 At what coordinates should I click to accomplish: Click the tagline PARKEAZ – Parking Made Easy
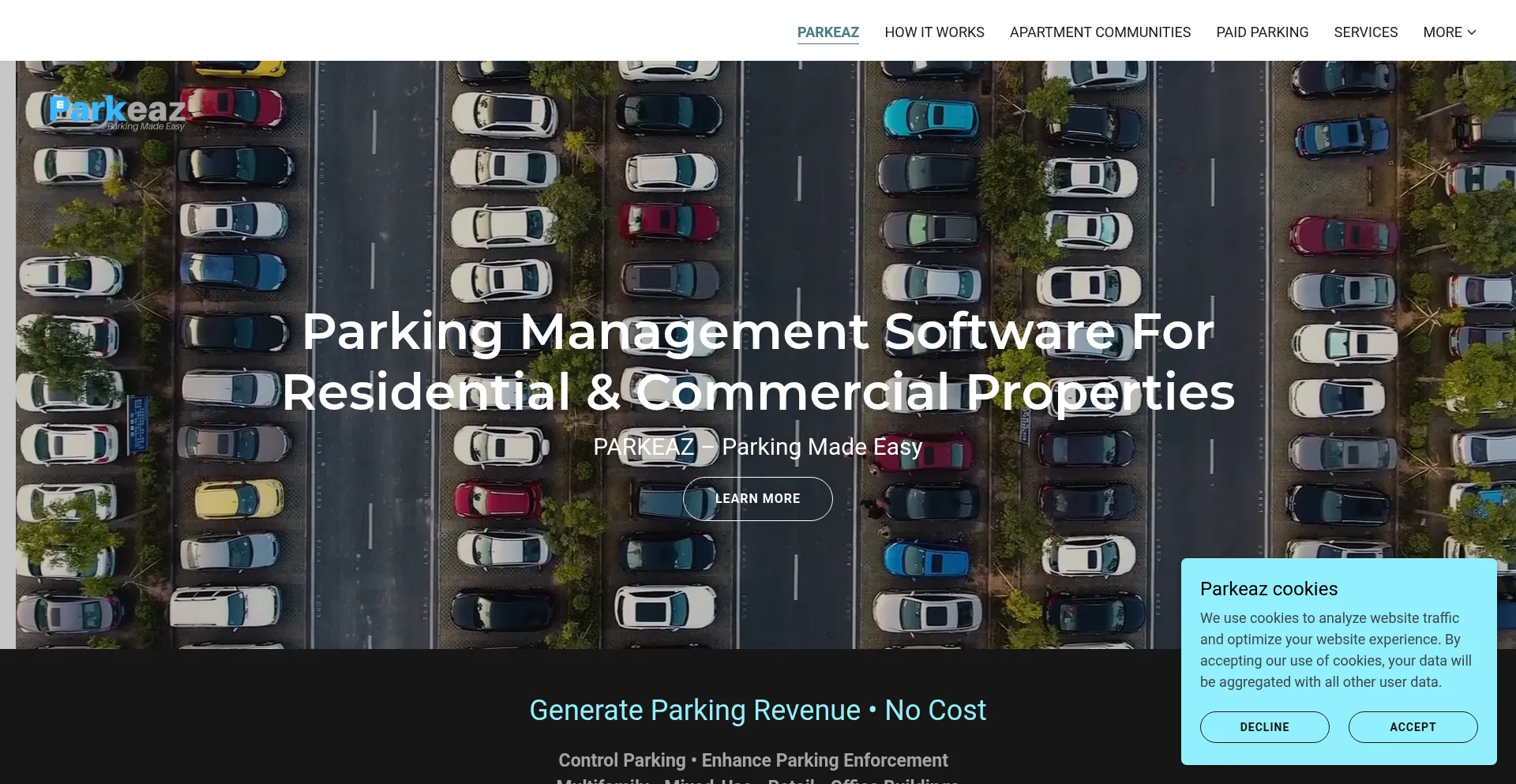tap(758, 447)
